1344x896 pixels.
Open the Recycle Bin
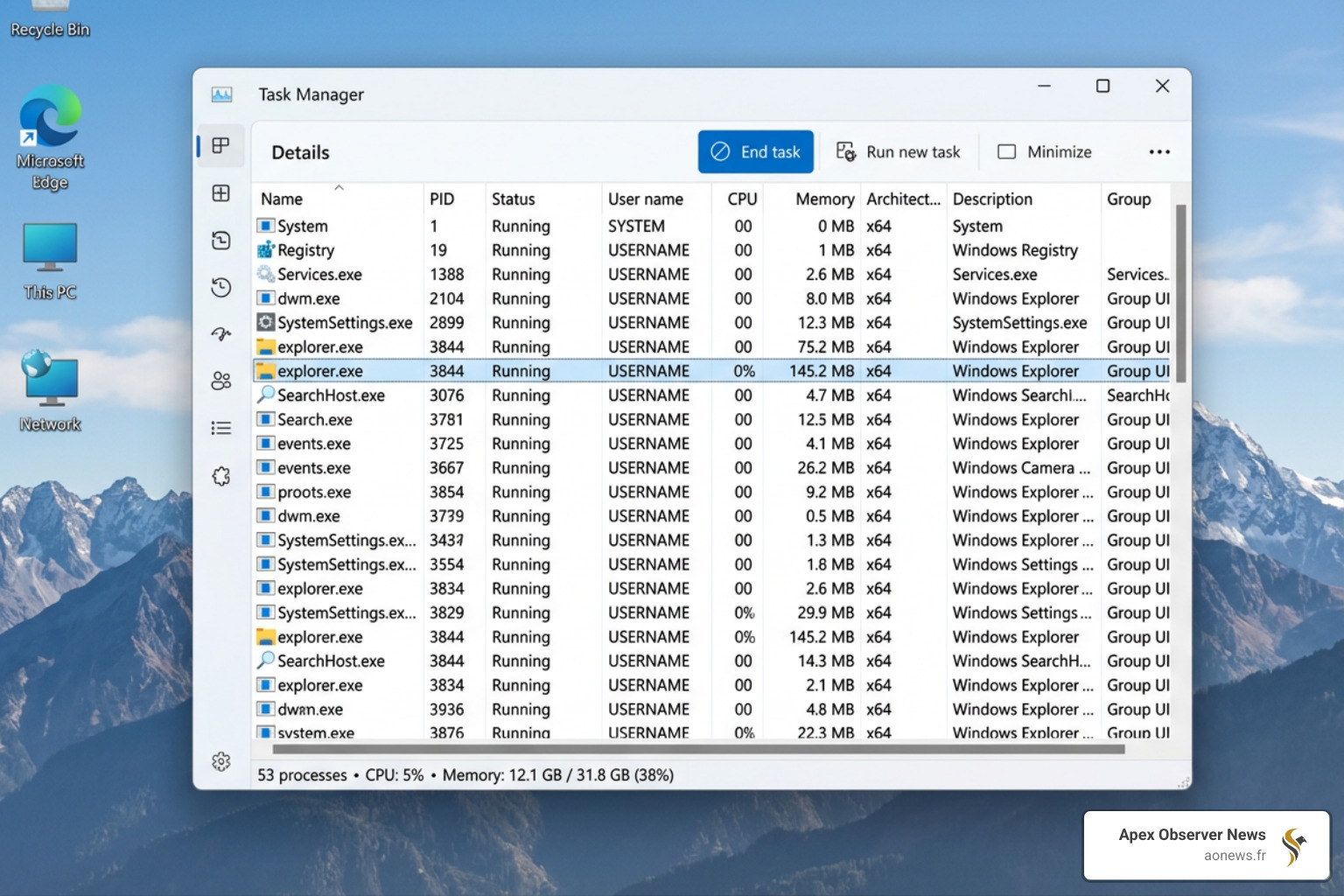click(x=48, y=17)
